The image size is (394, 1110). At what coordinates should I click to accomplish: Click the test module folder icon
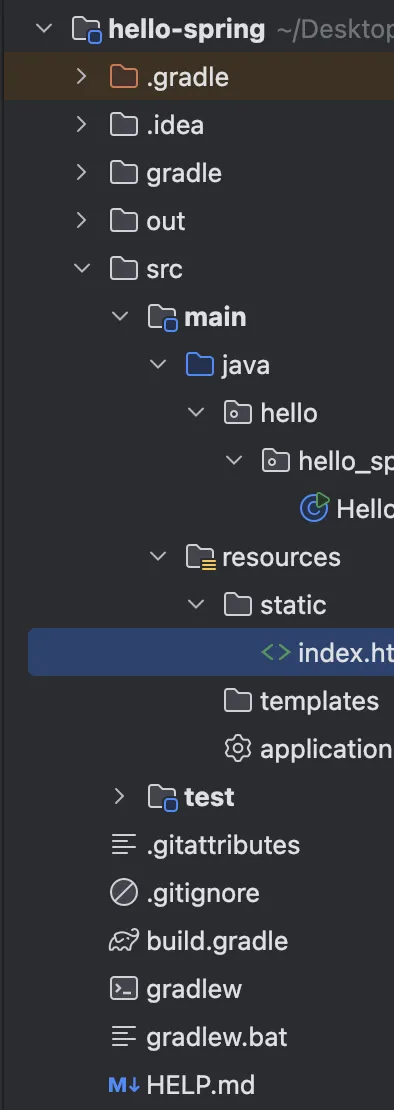(x=163, y=798)
